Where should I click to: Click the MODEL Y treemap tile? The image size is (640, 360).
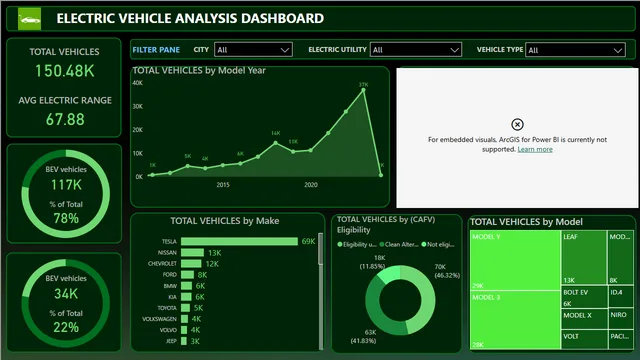point(515,260)
